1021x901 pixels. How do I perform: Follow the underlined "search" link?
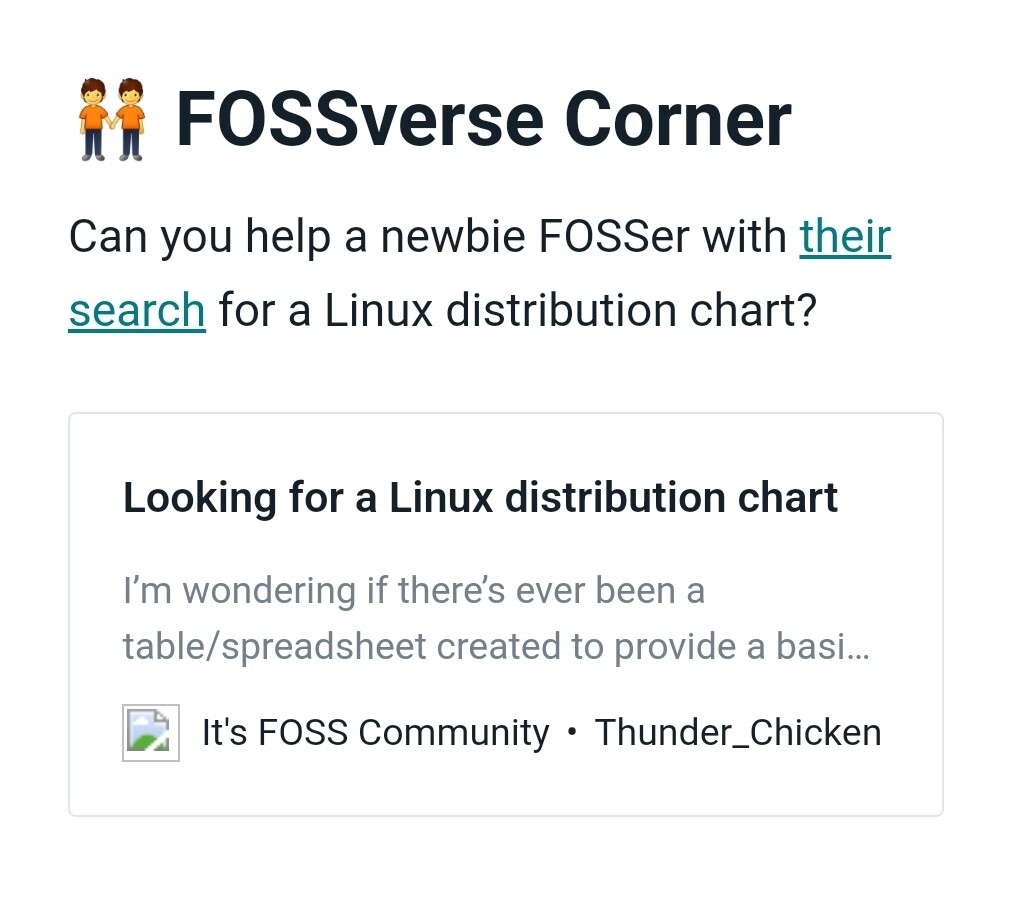[137, 310]
